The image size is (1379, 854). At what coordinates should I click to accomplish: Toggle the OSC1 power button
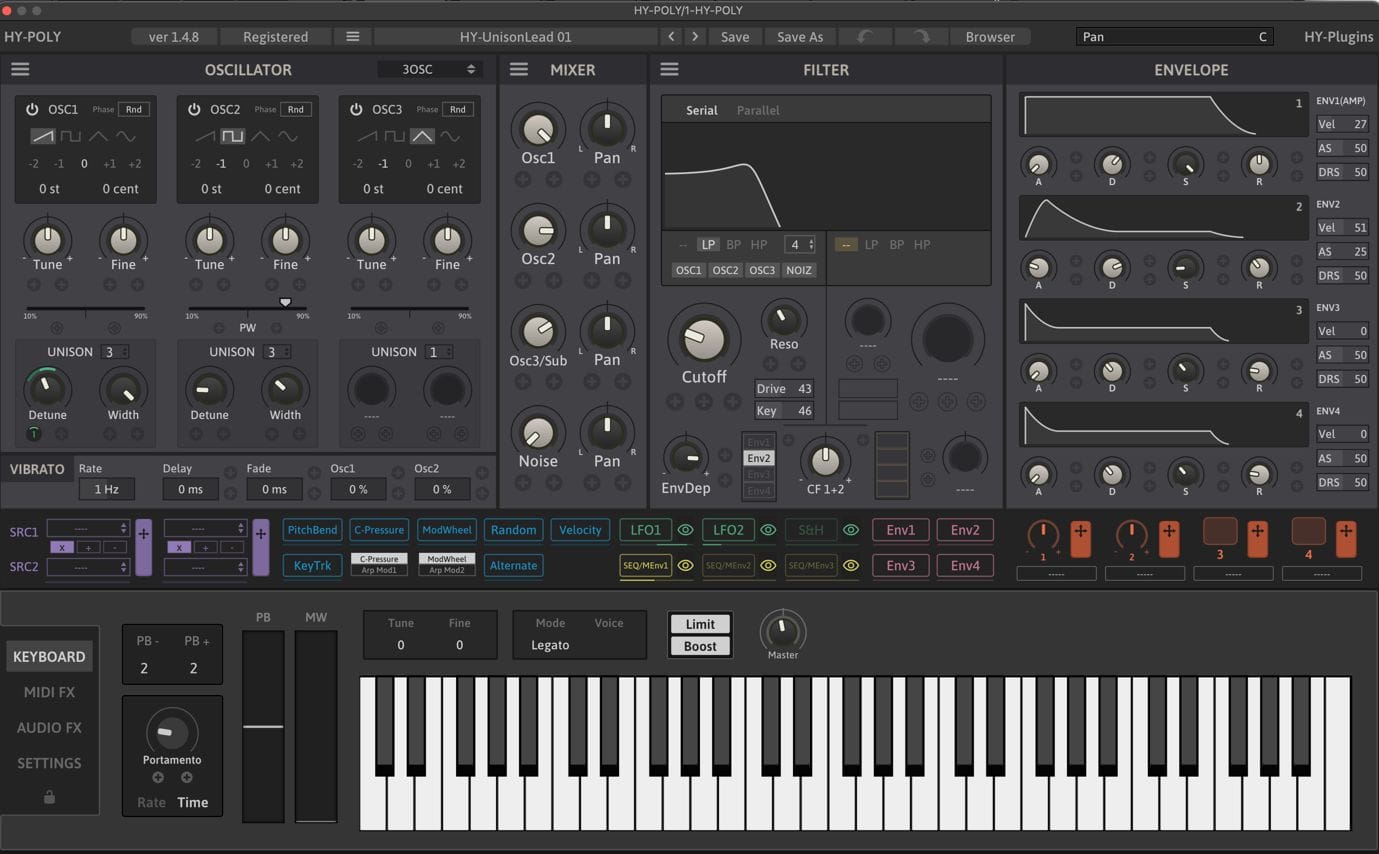coord(32,110)
